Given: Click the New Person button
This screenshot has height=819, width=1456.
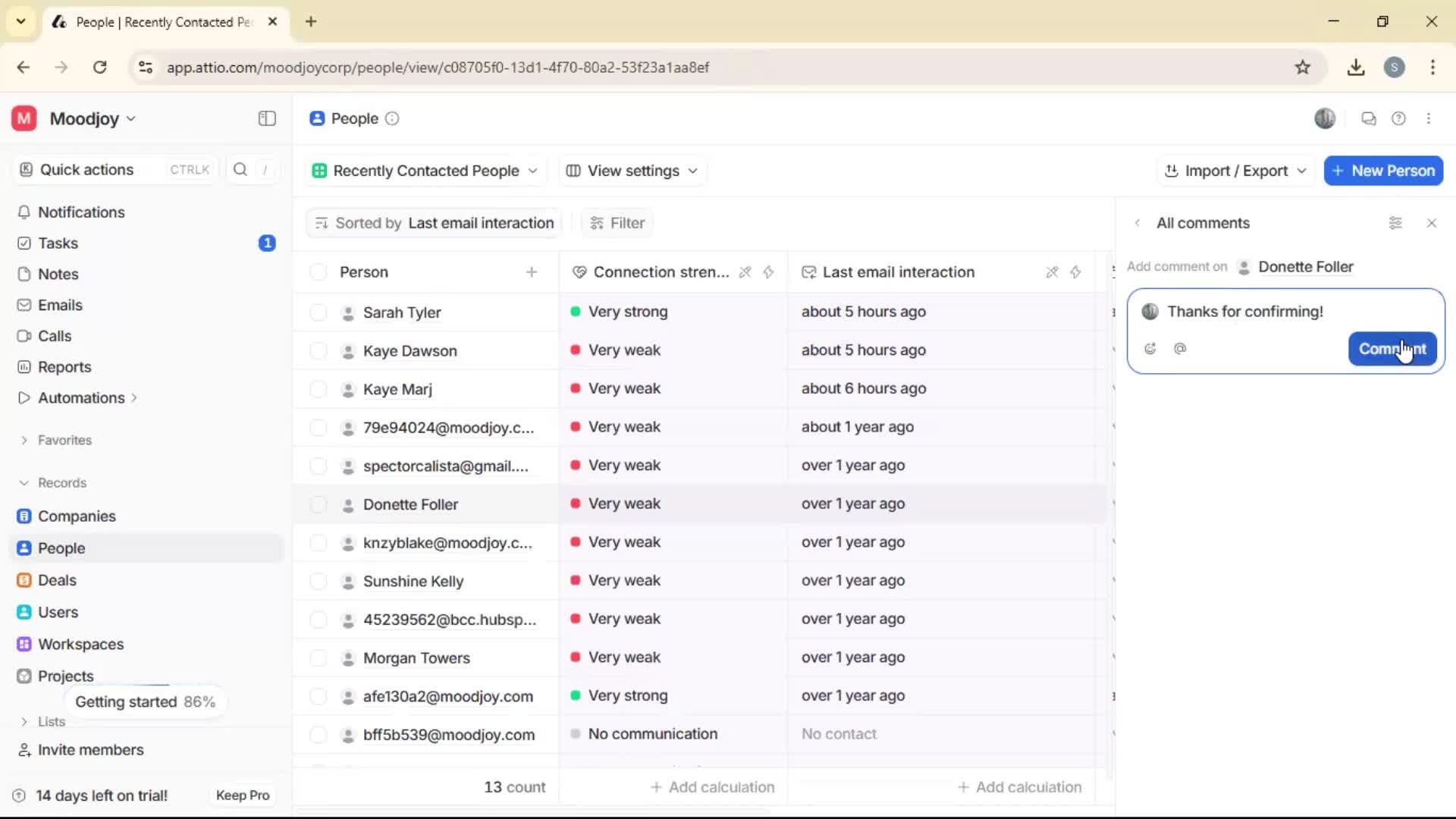Looking at the screenshot, I should (1383, 171).
